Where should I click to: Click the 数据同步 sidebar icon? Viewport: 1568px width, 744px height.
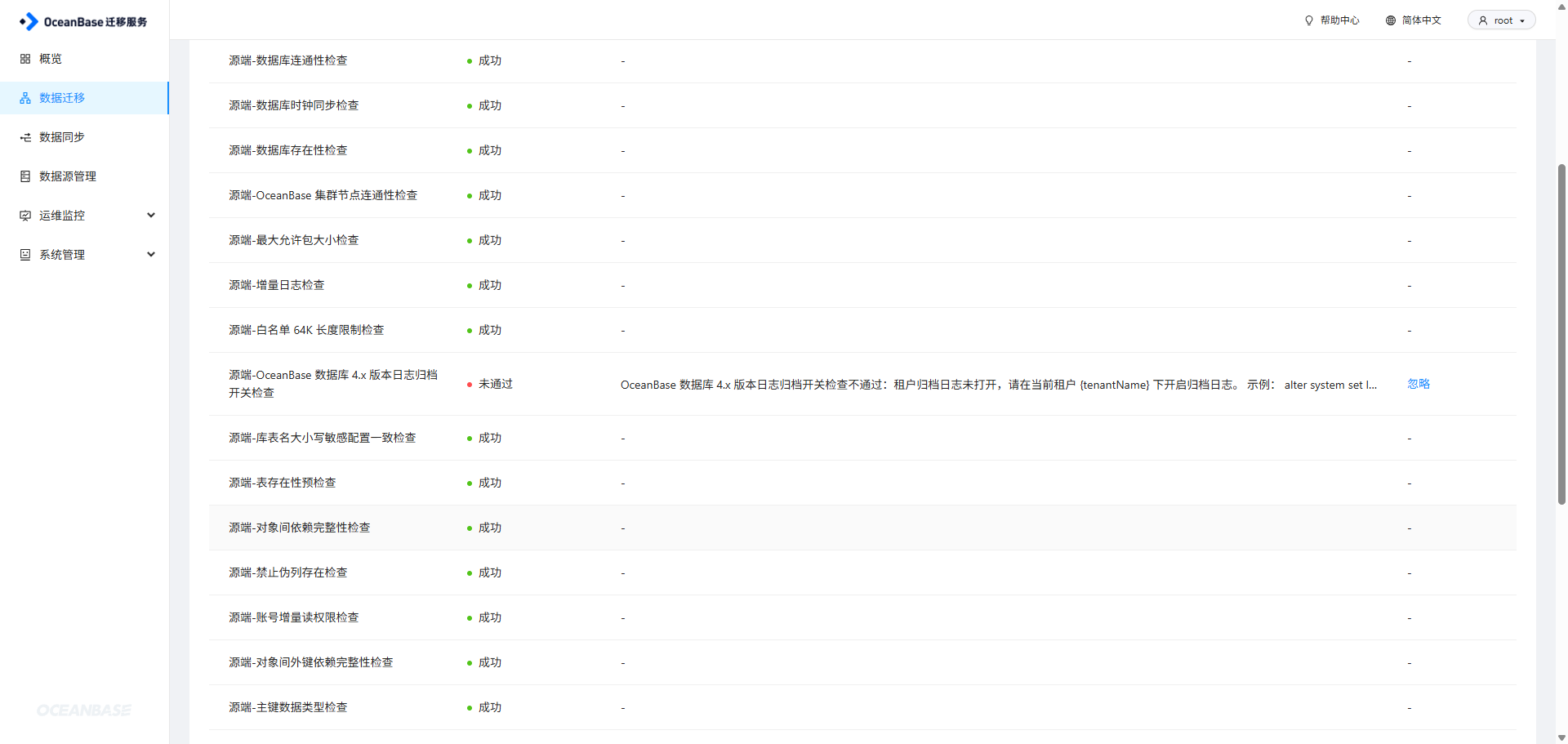coord(25,137)
